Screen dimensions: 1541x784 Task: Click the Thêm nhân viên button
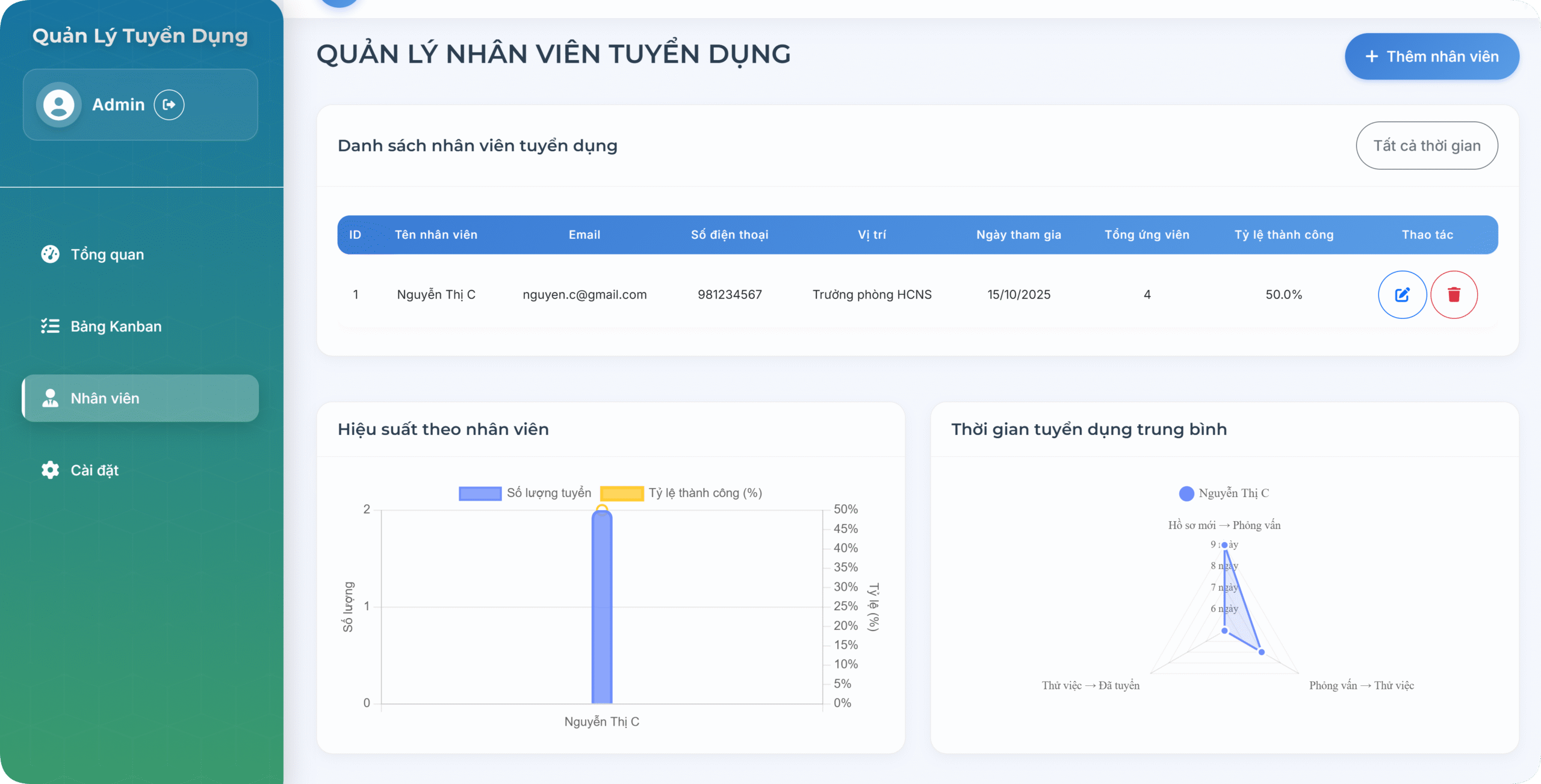[x=1431, y=57]
